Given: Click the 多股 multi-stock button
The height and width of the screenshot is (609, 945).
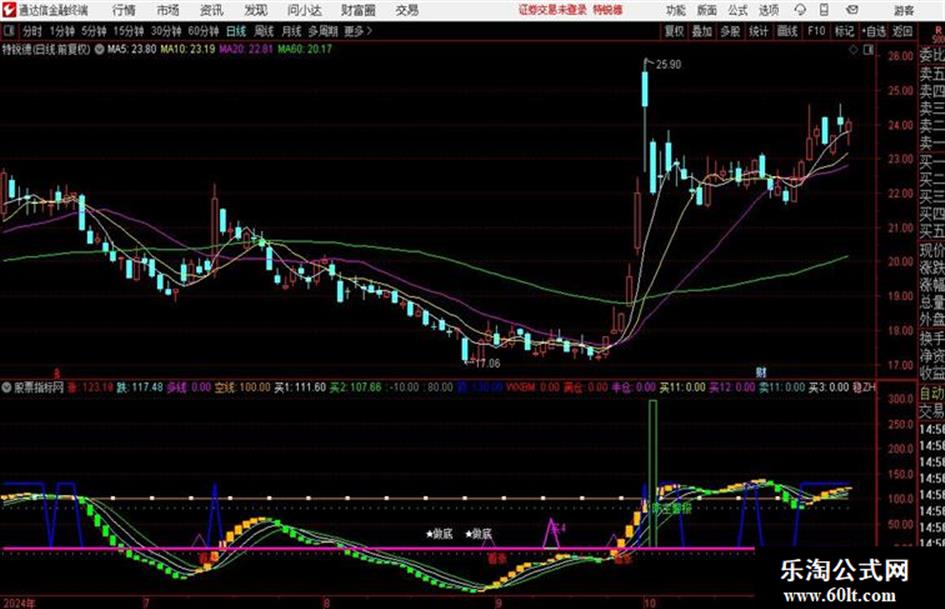Looking at the screenshot, I should [730, 31].
